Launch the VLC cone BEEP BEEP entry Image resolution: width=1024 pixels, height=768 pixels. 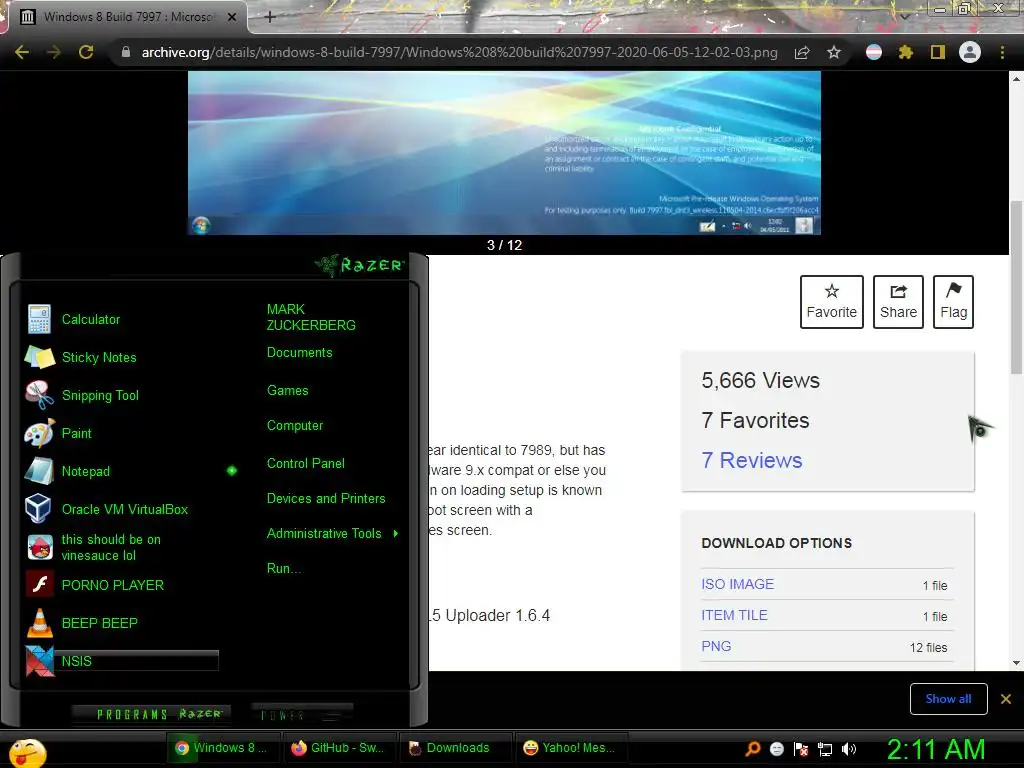(39, 622)
